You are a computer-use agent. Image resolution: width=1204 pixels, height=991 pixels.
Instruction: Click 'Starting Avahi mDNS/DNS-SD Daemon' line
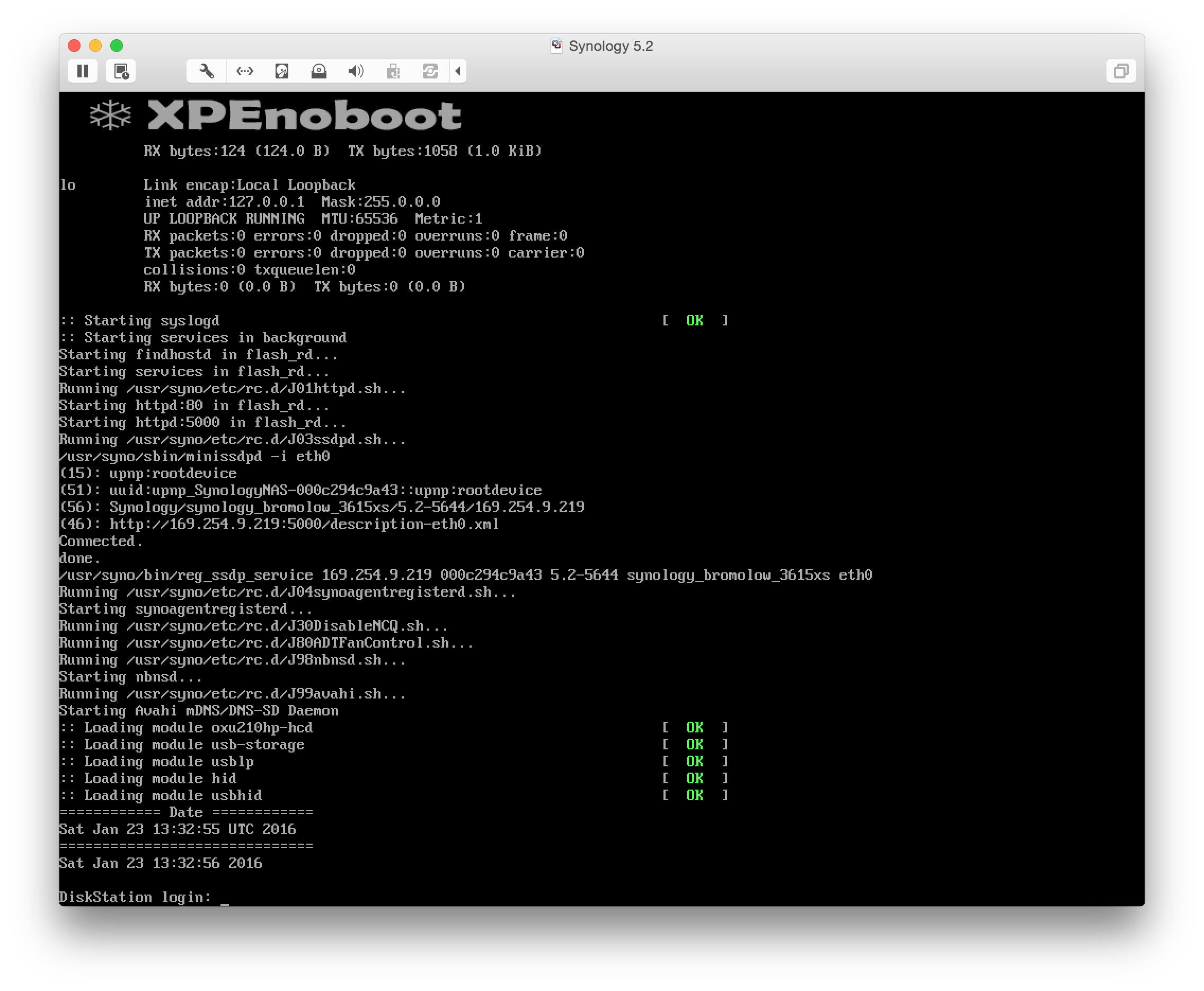199,711
